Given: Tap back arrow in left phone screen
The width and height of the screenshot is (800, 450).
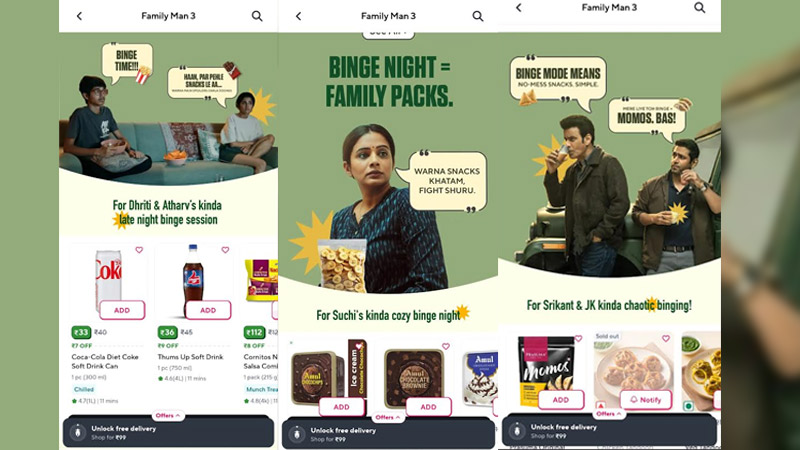Looking at the screenshot, I should coord(79,16).
